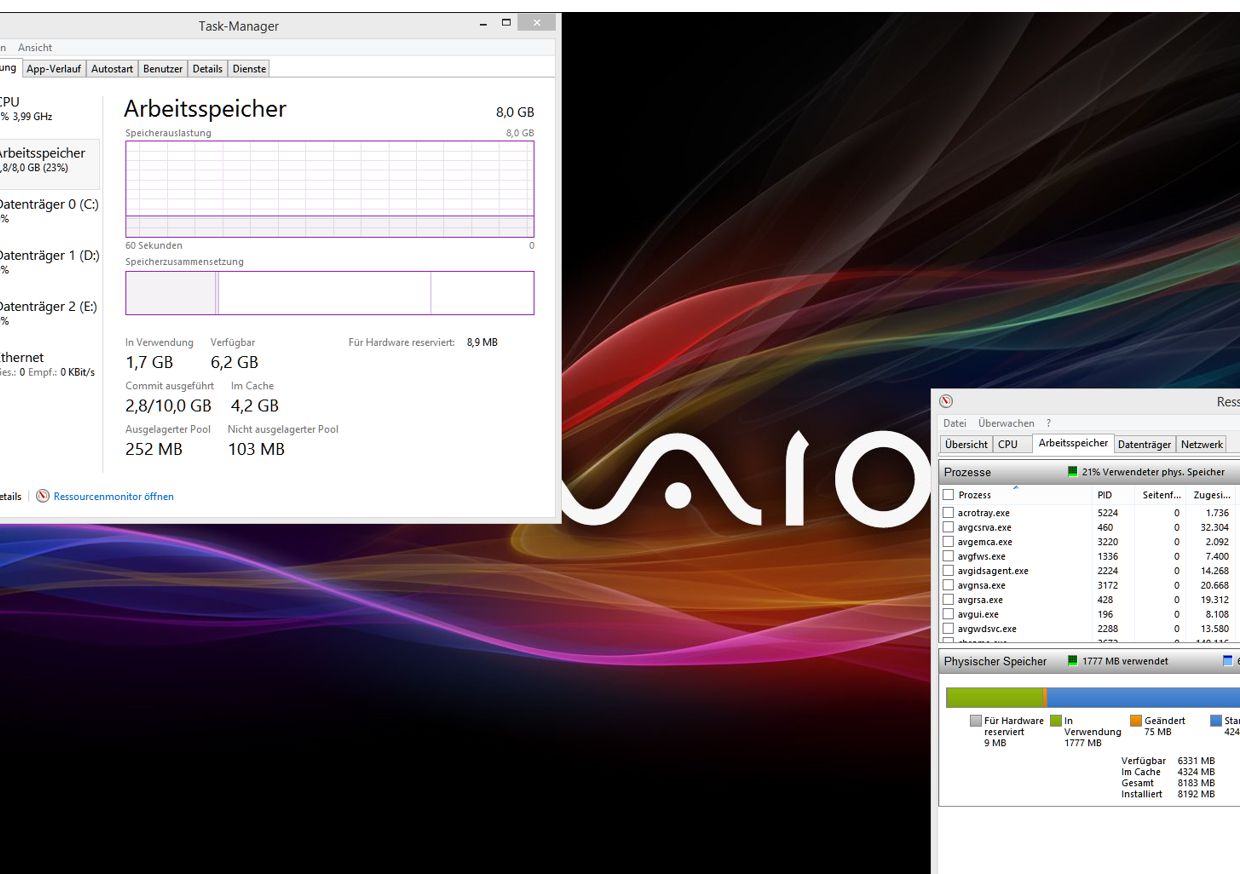Maximize the Task-Manager window
This screenshot has width=1240, height=874.
pos(507,23)
